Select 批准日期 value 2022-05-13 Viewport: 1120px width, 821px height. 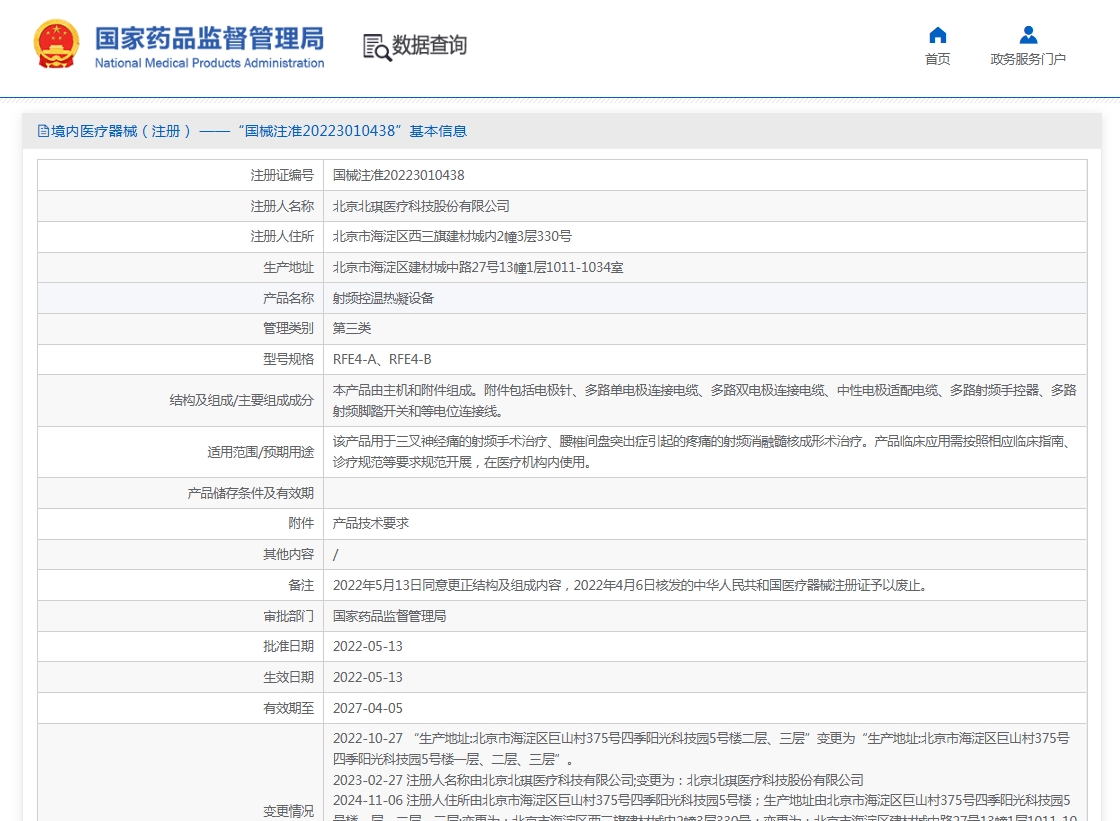coord(368,646)
